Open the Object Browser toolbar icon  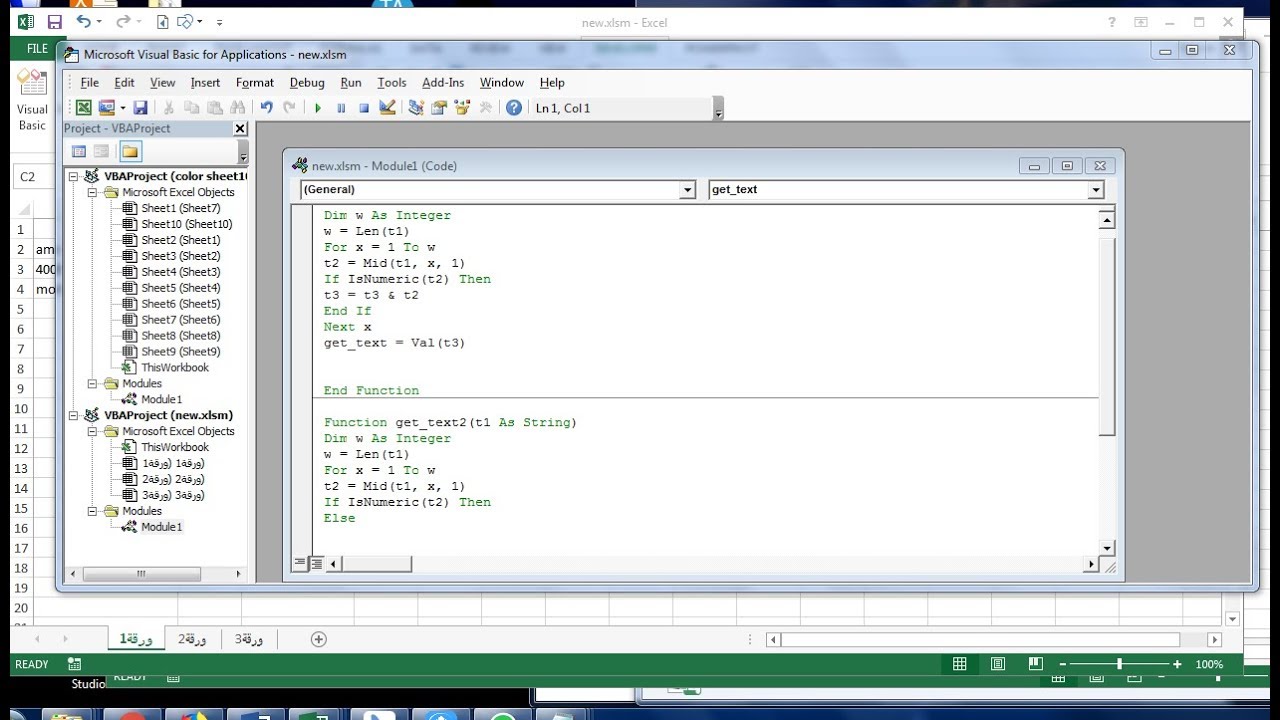click(x=462, y=108)
